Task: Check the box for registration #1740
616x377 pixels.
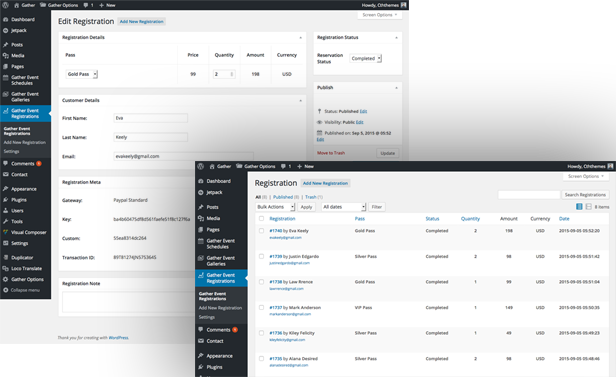Action: 261,231
